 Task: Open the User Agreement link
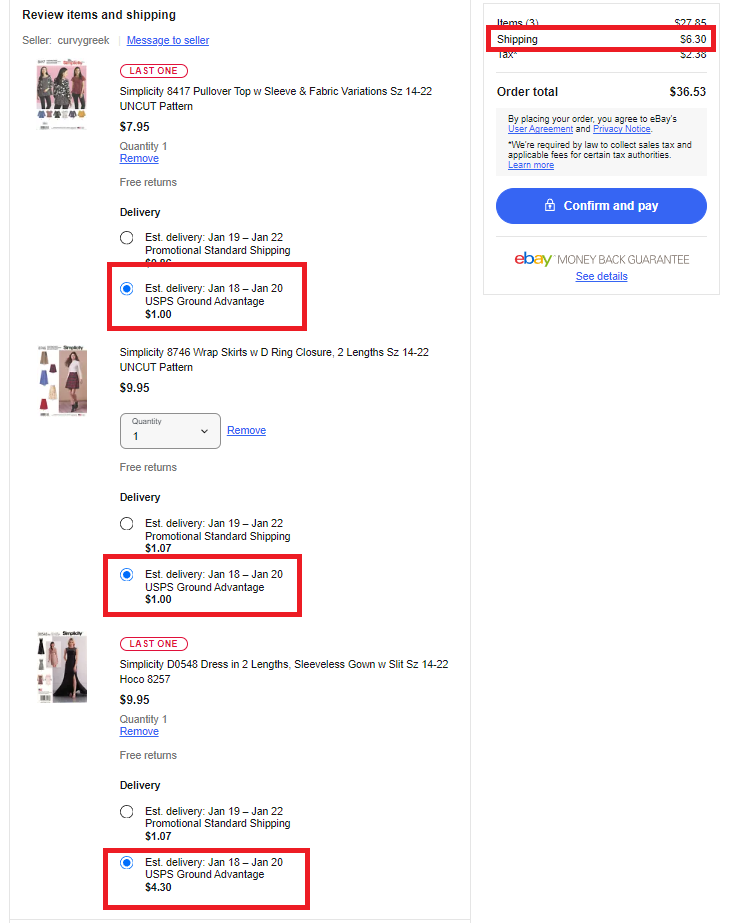tap(540, 129)
